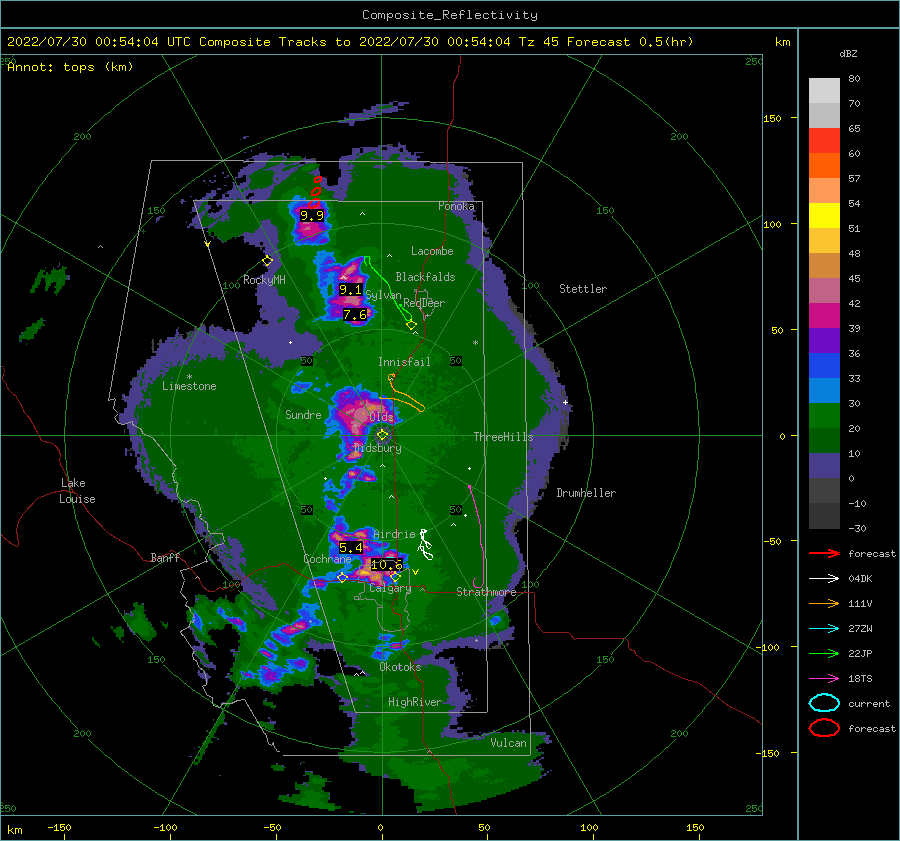Click the 10 dBZ slate purple swatch
Image resolution: width=900 pixels, height=841 pixels.
pyautogui.click(x=824, y=465)
